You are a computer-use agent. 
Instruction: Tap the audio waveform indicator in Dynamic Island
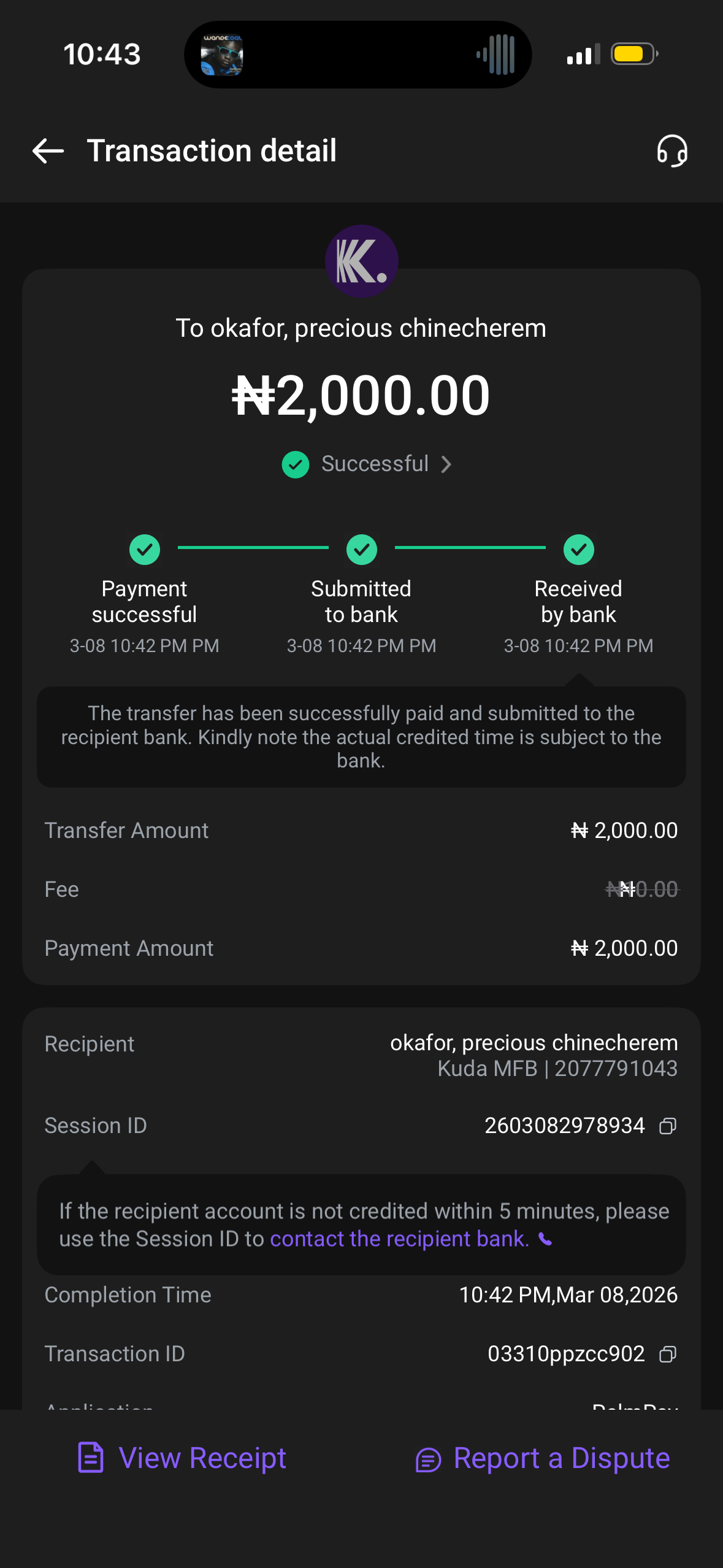tap(497, 55)
